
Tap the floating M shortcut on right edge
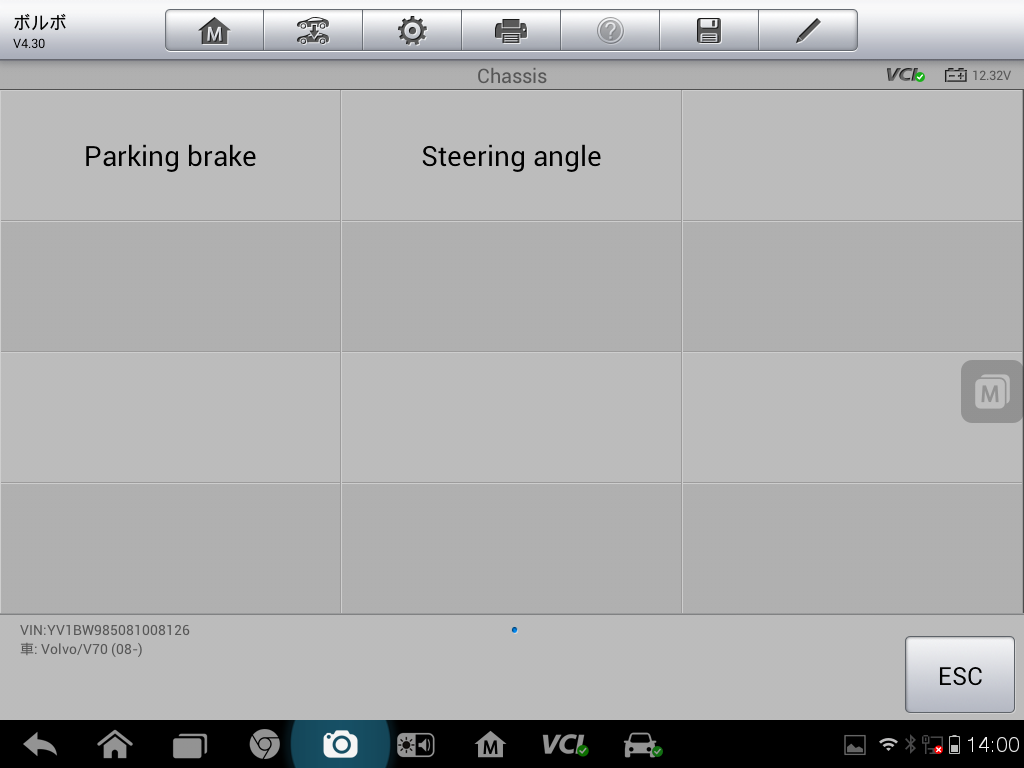[991, 392]
